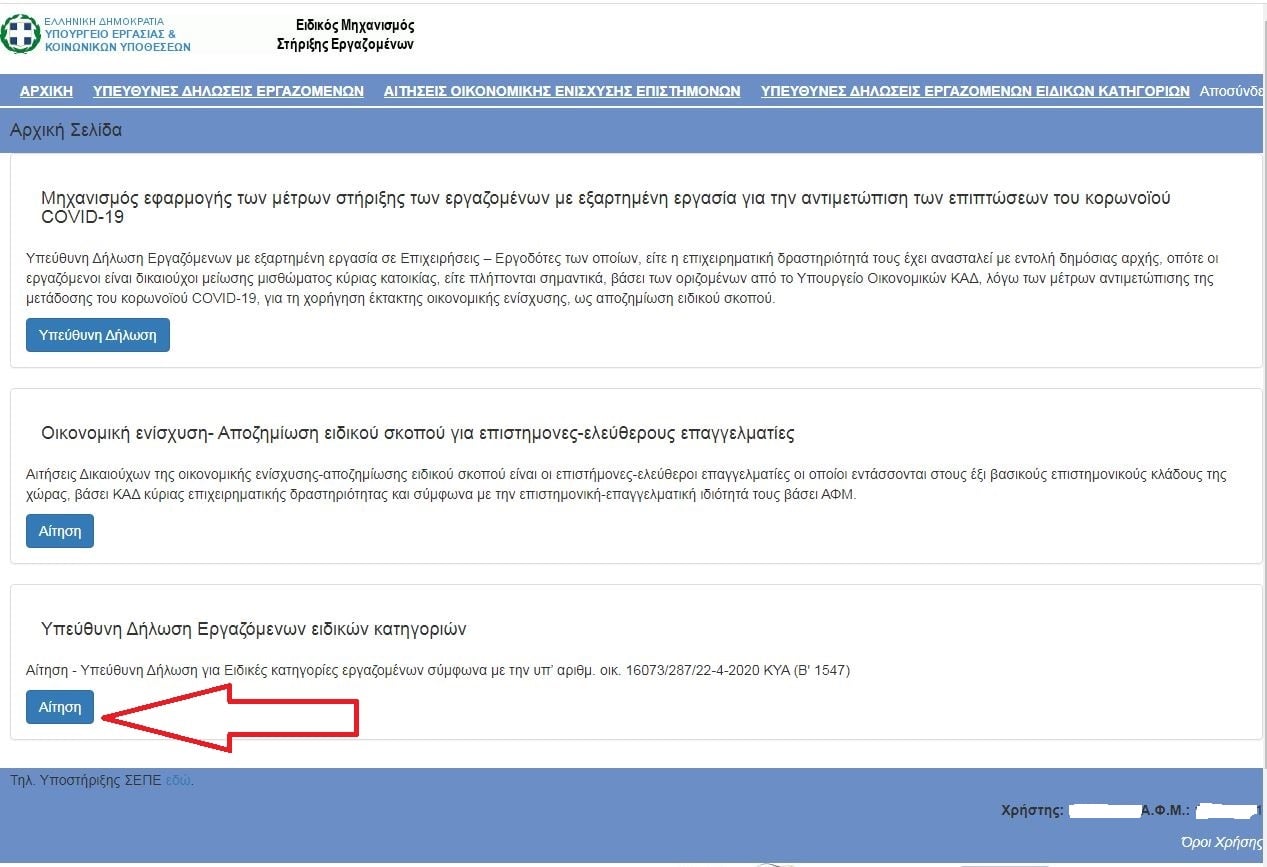Click the Greek ministry emblem logo
This screenshot has width=1267, height=867.
click(x=19, y=34)
